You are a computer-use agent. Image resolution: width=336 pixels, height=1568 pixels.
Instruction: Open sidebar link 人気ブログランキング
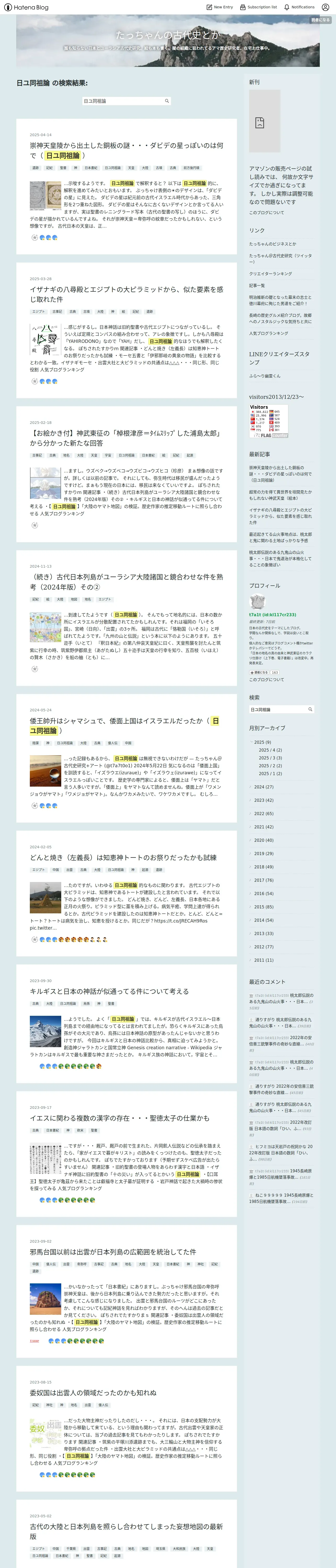[x=268, y=333]
